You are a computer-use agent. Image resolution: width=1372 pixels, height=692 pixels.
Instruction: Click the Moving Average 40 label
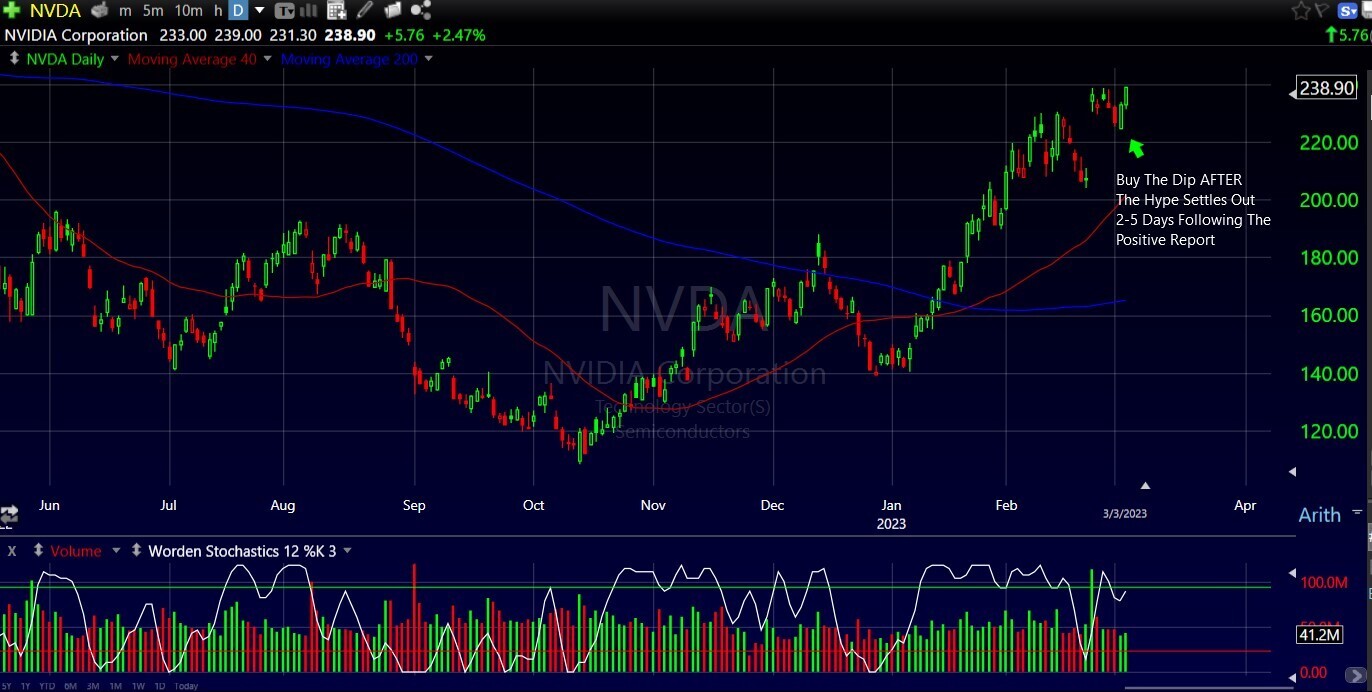tap(192, 59)
